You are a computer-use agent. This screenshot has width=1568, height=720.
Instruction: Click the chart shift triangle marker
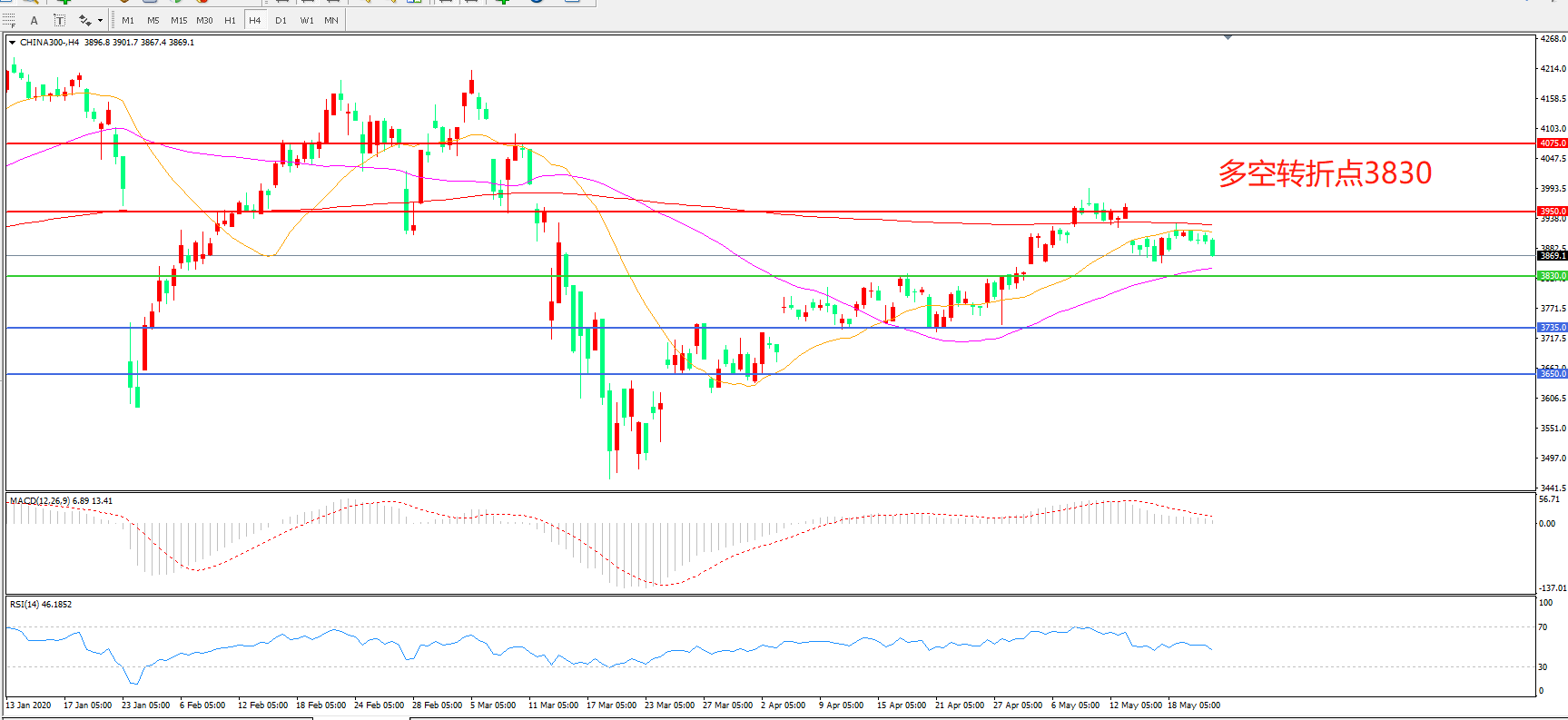pyautogui.click(x=1228, y=38)
